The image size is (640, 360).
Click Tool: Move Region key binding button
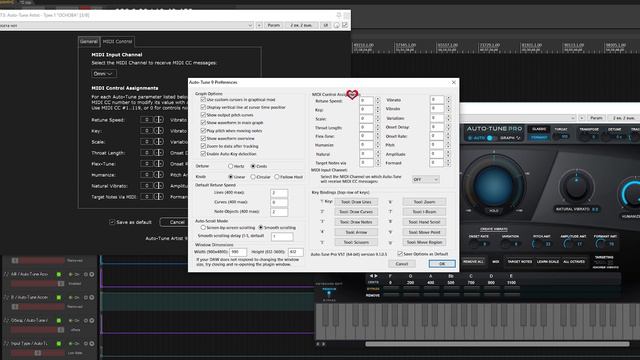[424, 242]
